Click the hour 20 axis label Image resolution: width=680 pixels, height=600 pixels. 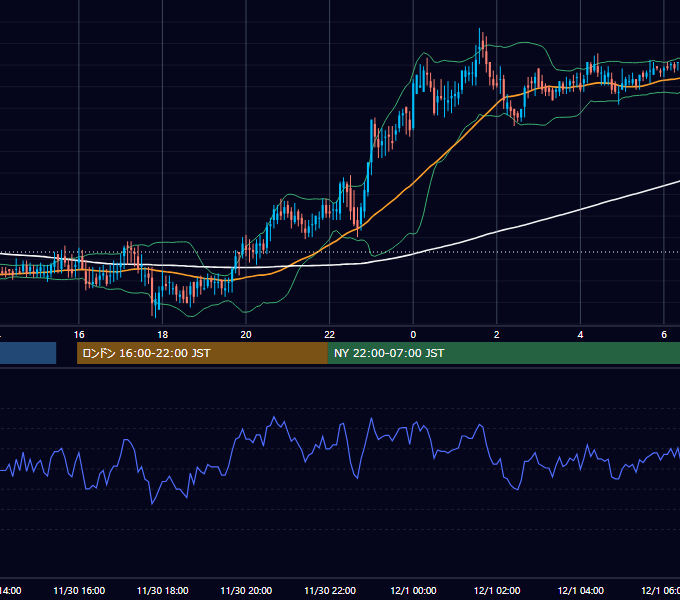[x=246, y=335]
